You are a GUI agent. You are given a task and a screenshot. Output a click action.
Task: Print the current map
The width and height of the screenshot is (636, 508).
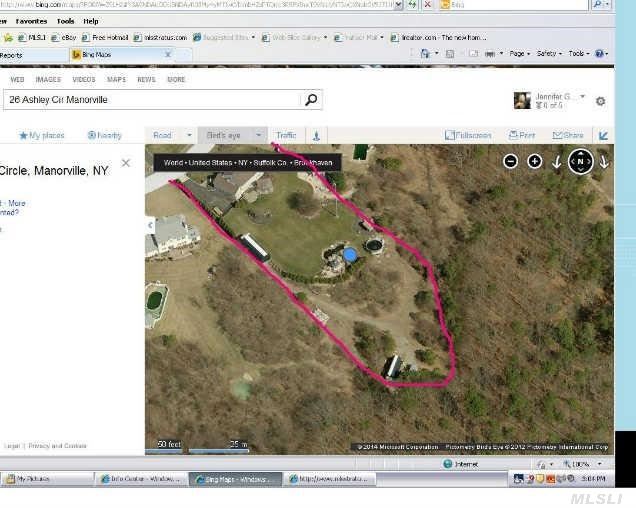[x=522, y=135]
